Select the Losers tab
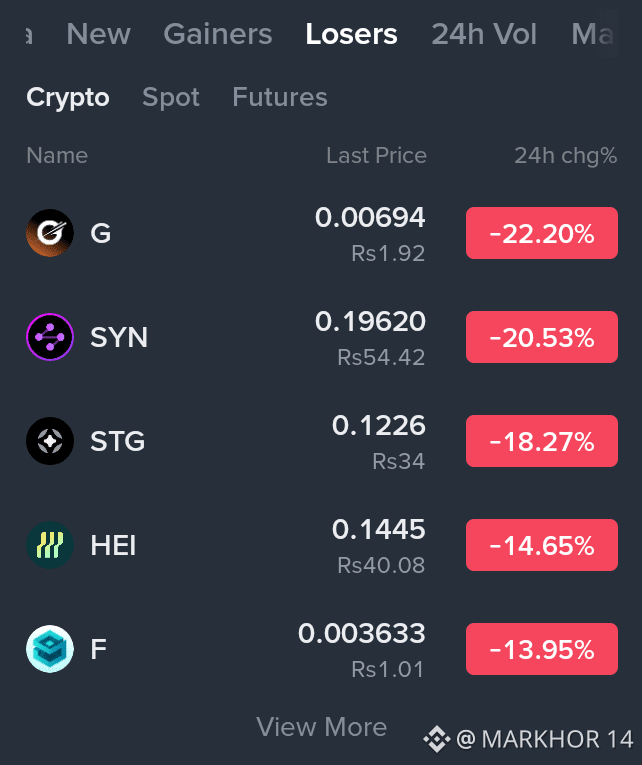 pyautogui.click(x=351, y=34)
